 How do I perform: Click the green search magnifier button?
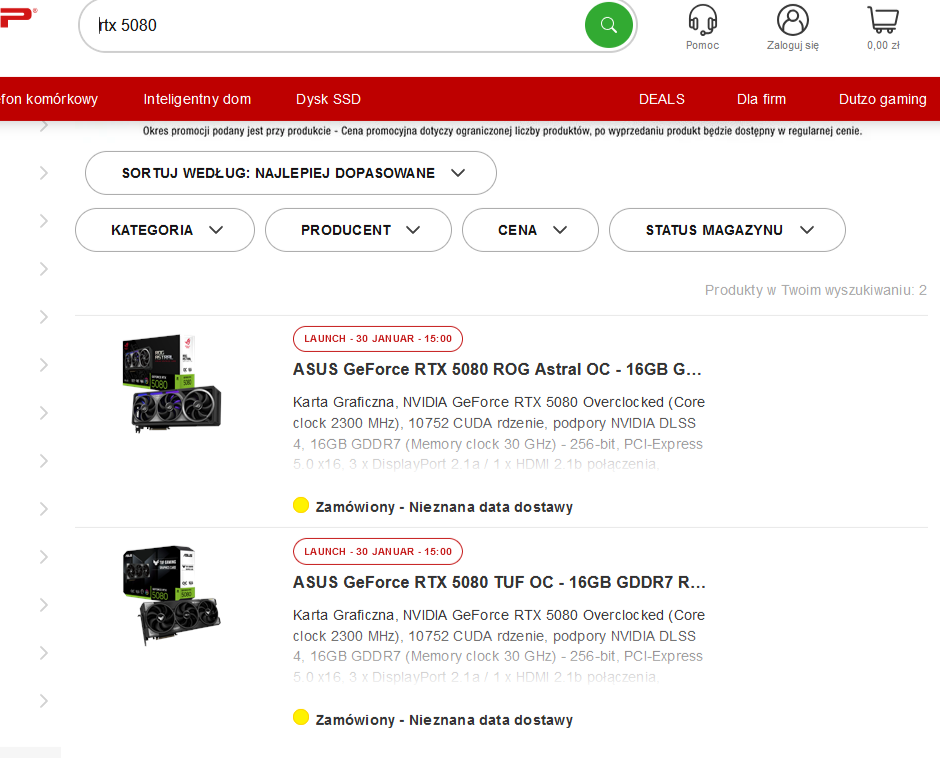[x=608, y=25]
